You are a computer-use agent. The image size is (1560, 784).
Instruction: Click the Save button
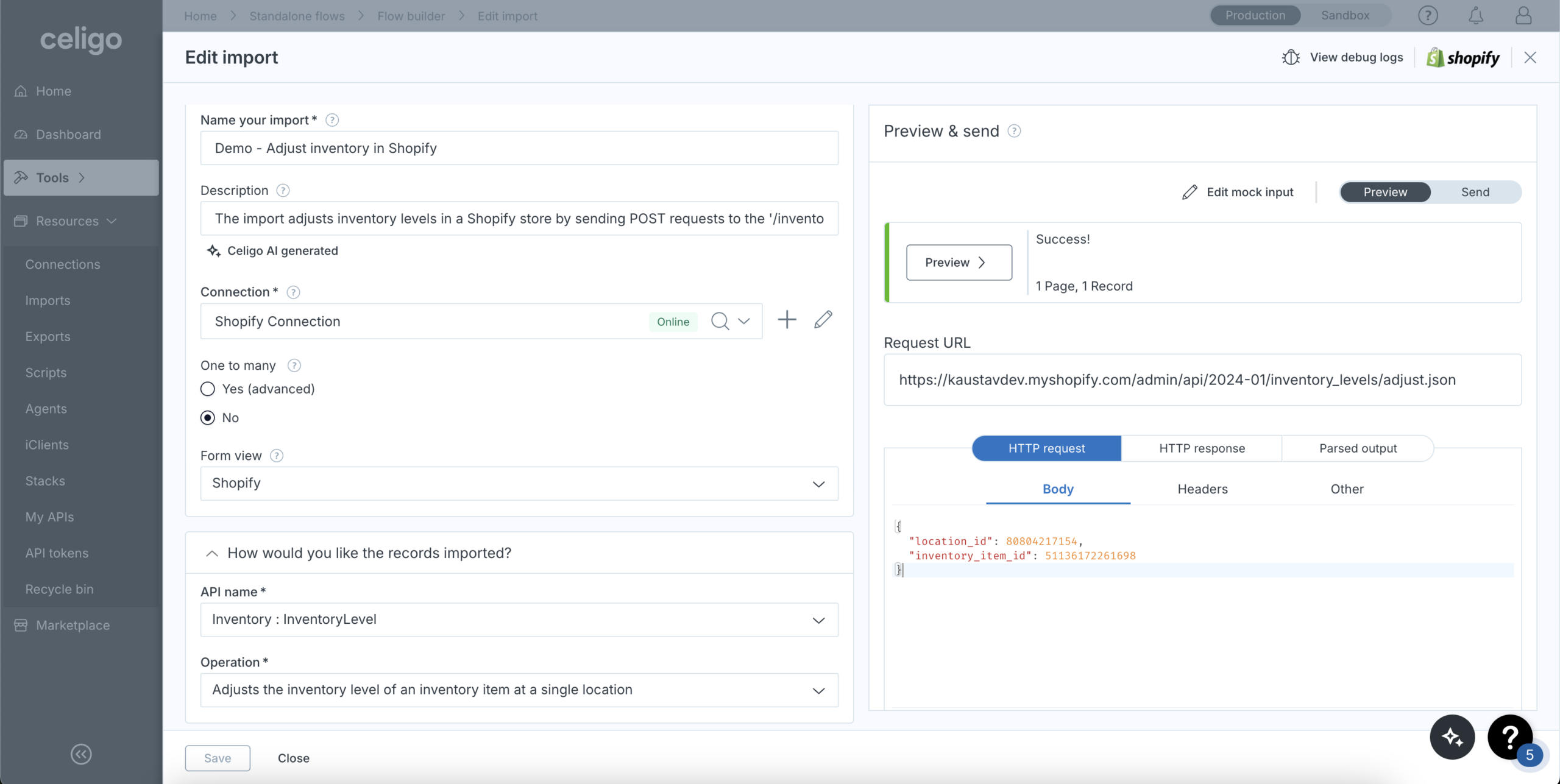point(218,758)
